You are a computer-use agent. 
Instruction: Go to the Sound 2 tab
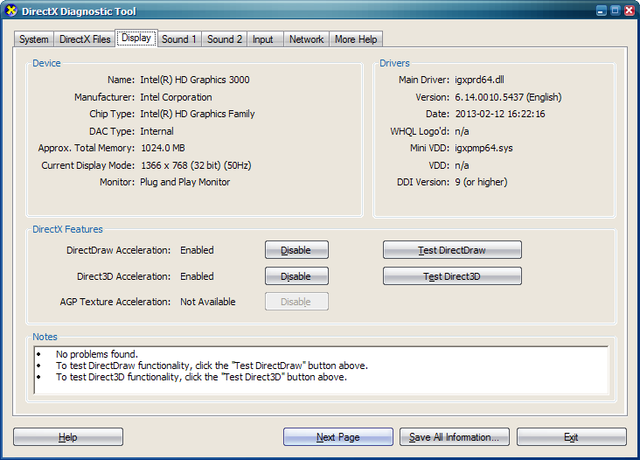(x=224, y=39)
